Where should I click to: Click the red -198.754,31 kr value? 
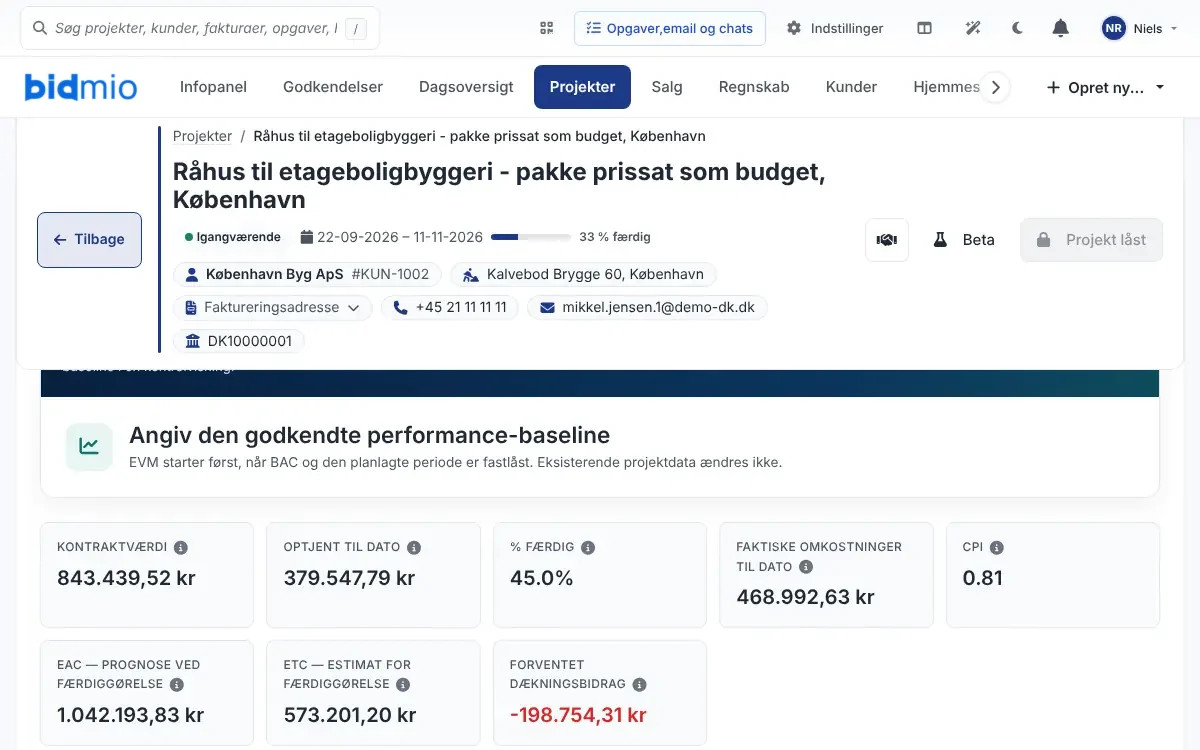[x=578, y=715]
